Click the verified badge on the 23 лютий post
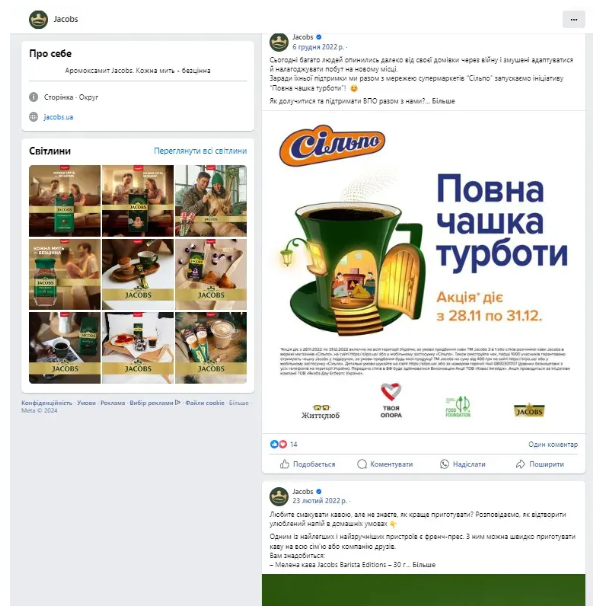Screen dimensions: 602x615 pos(319,491)
